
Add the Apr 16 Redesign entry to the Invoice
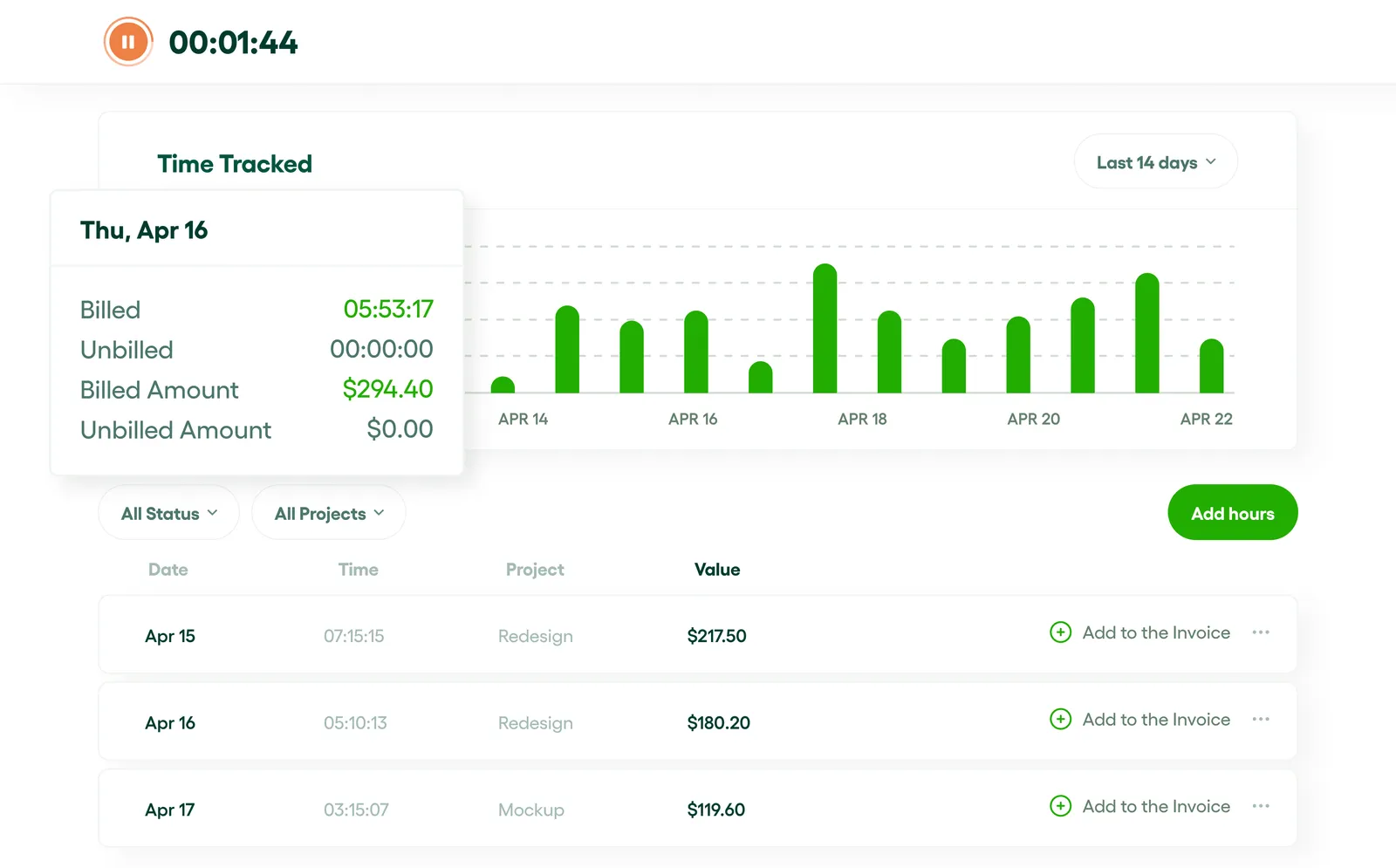[1156, 720]
